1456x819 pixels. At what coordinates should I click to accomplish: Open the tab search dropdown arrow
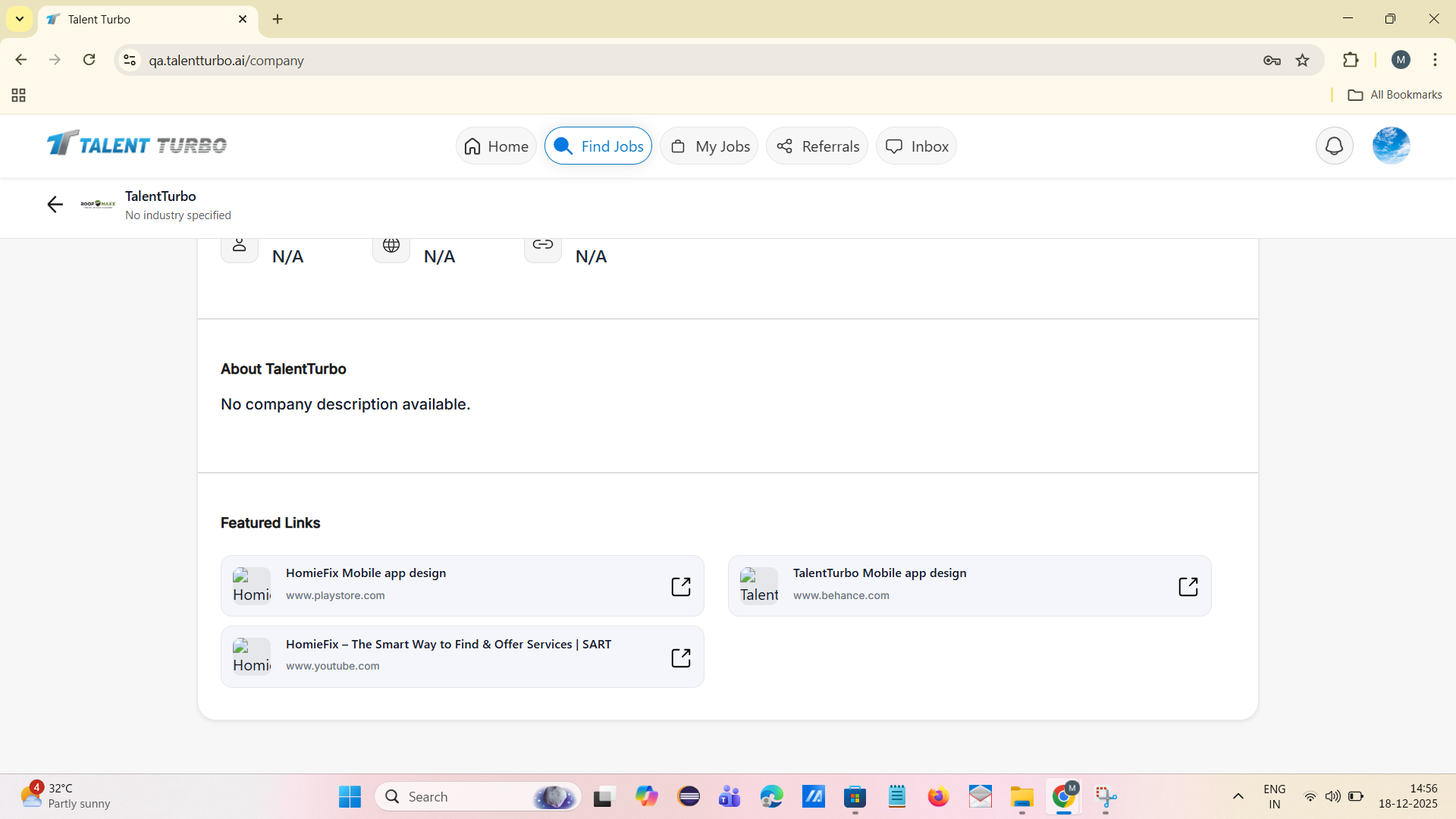click(20, 19)
